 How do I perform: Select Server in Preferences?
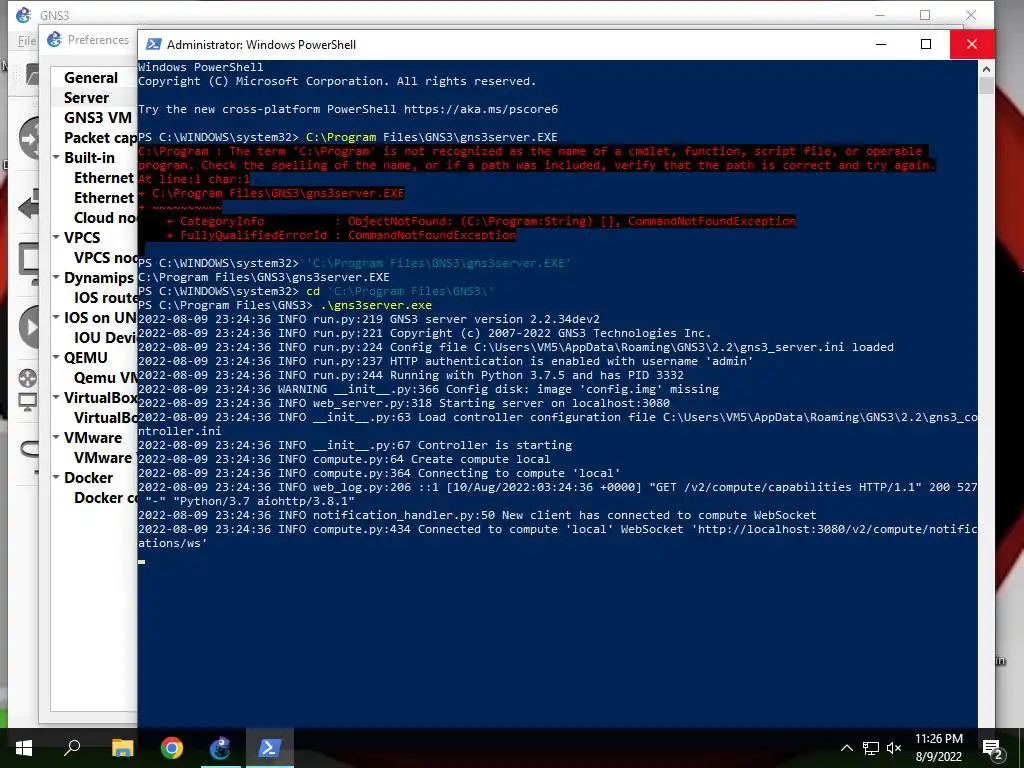click(86, 98)
